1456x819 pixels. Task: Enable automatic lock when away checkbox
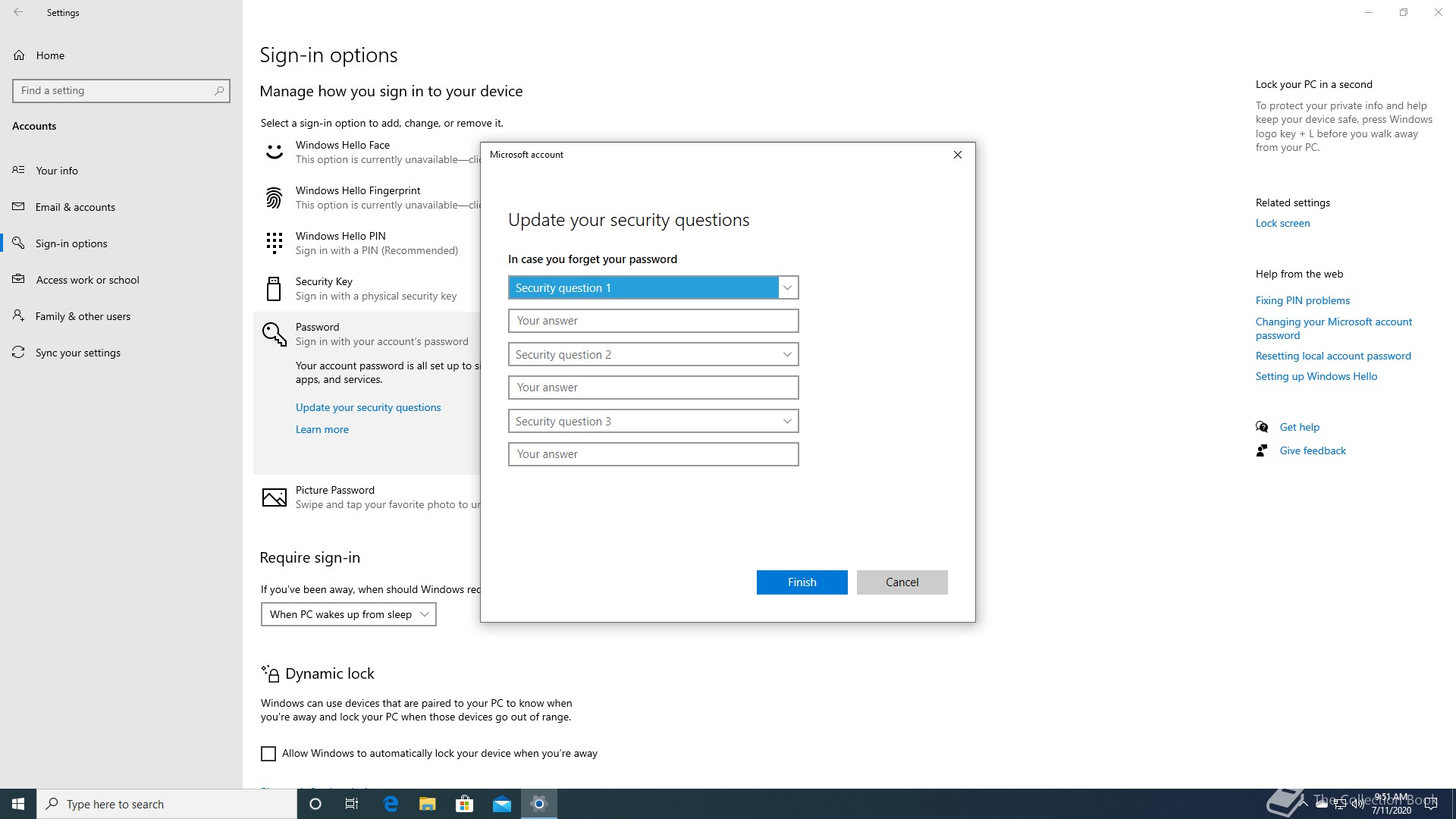pos(268,754)
